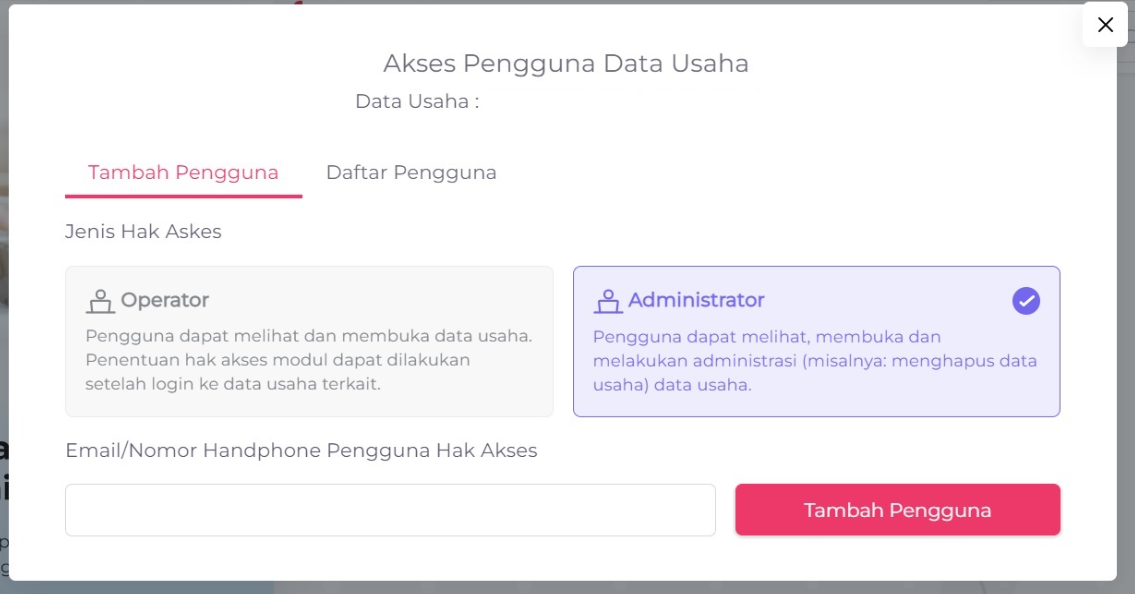
Task: Click the purple checkmark on Administrator
Action: (x=1026, y=300)
